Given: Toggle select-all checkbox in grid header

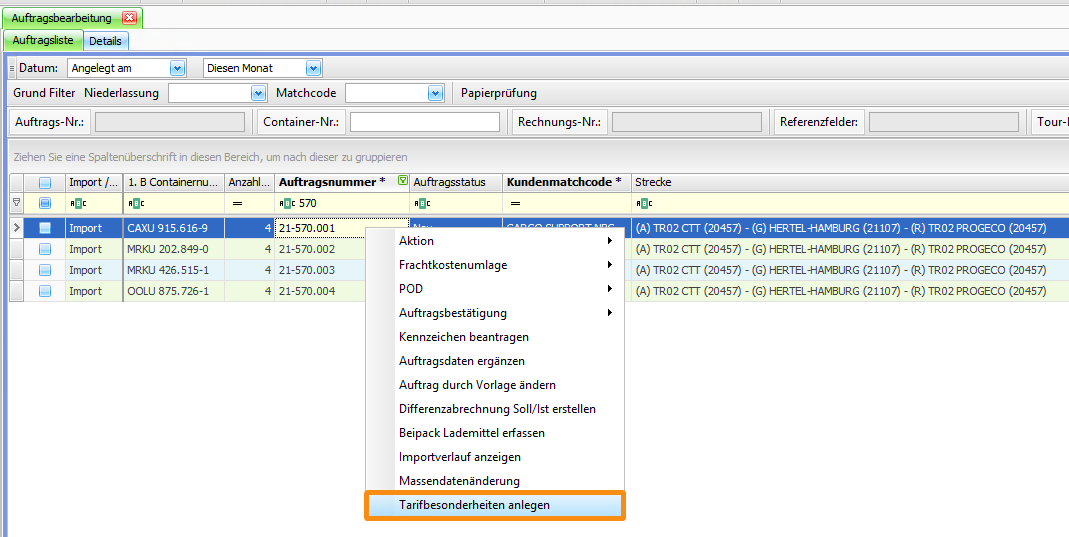Looking at the screenshot, I should [45, 182].
